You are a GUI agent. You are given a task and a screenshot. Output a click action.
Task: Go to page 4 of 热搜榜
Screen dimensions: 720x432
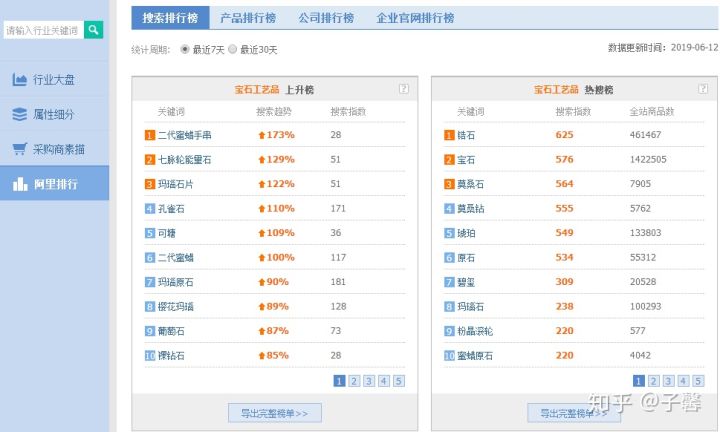click(x=683, y=381)
